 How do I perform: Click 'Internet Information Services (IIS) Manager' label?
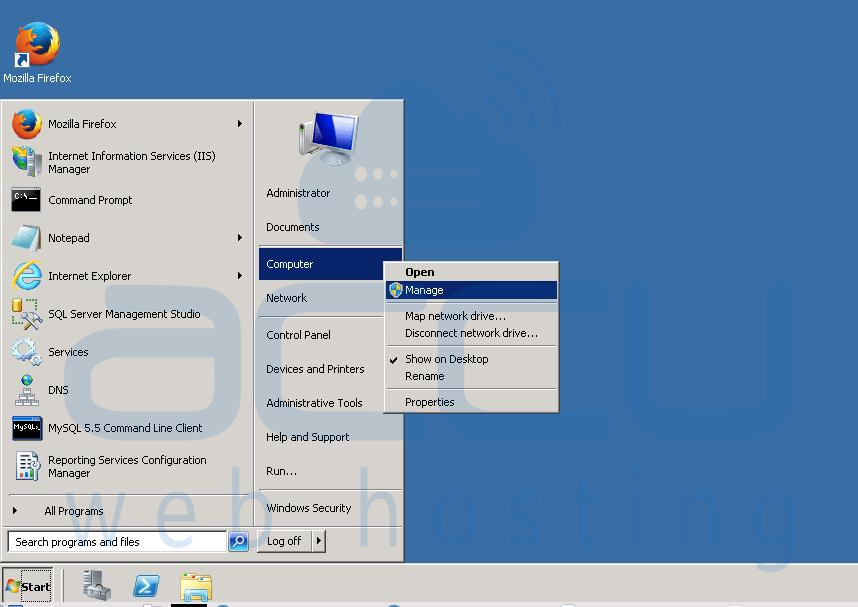(132, 163)
